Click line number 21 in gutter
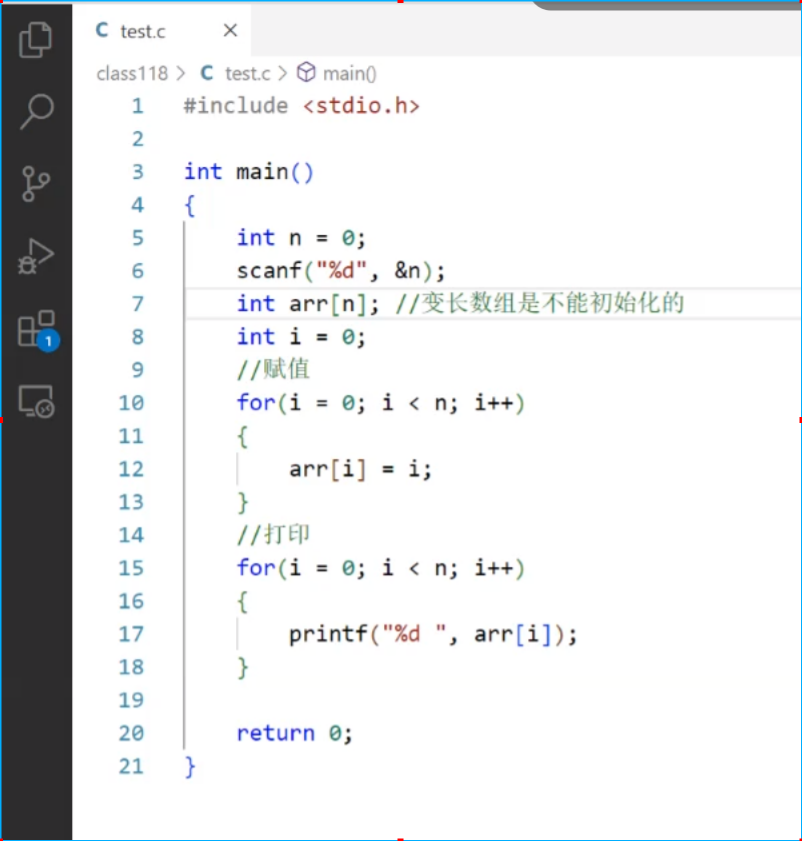 point(131,766)
